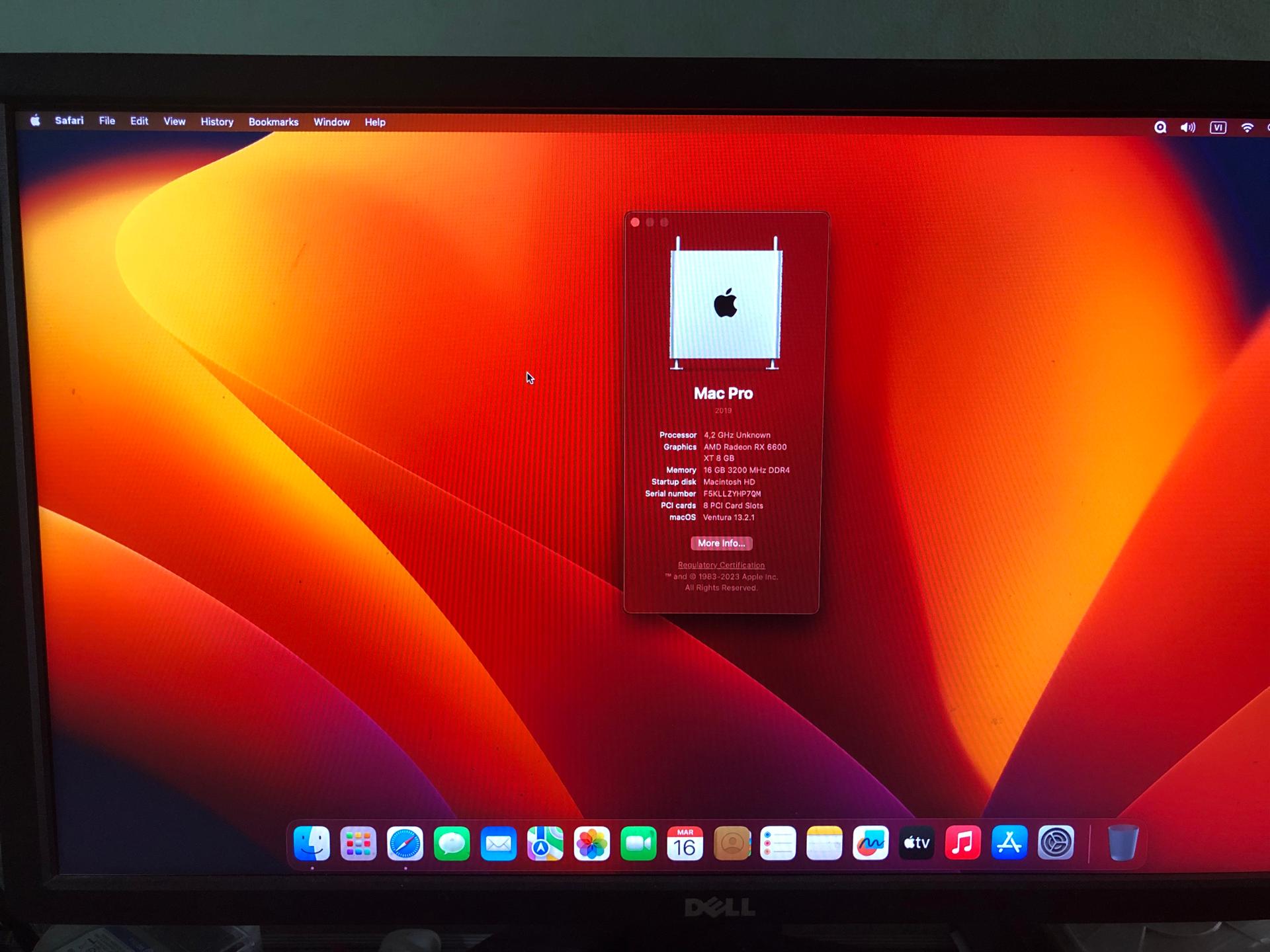Open the Photos app
Screen dimensions: 1270x952
591,843
